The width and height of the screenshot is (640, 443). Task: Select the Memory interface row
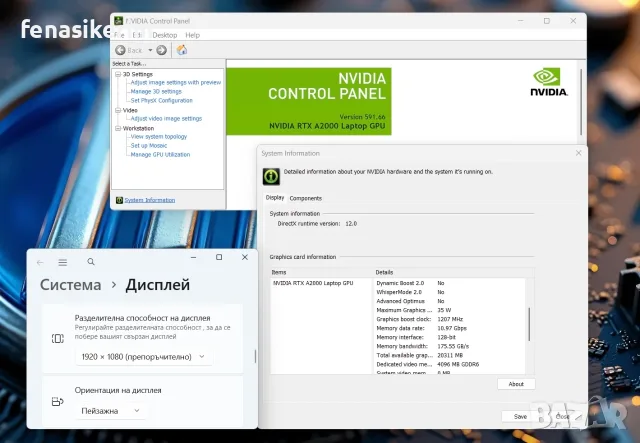pos(449,337)
